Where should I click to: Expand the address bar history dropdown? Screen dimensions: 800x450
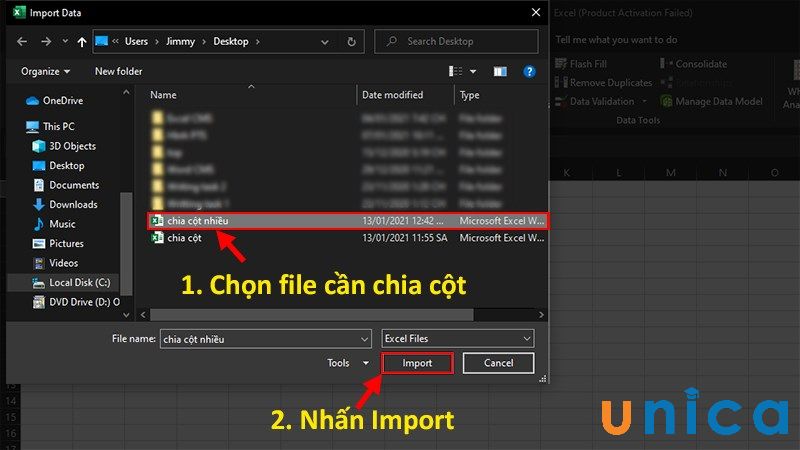coord(324,42)
